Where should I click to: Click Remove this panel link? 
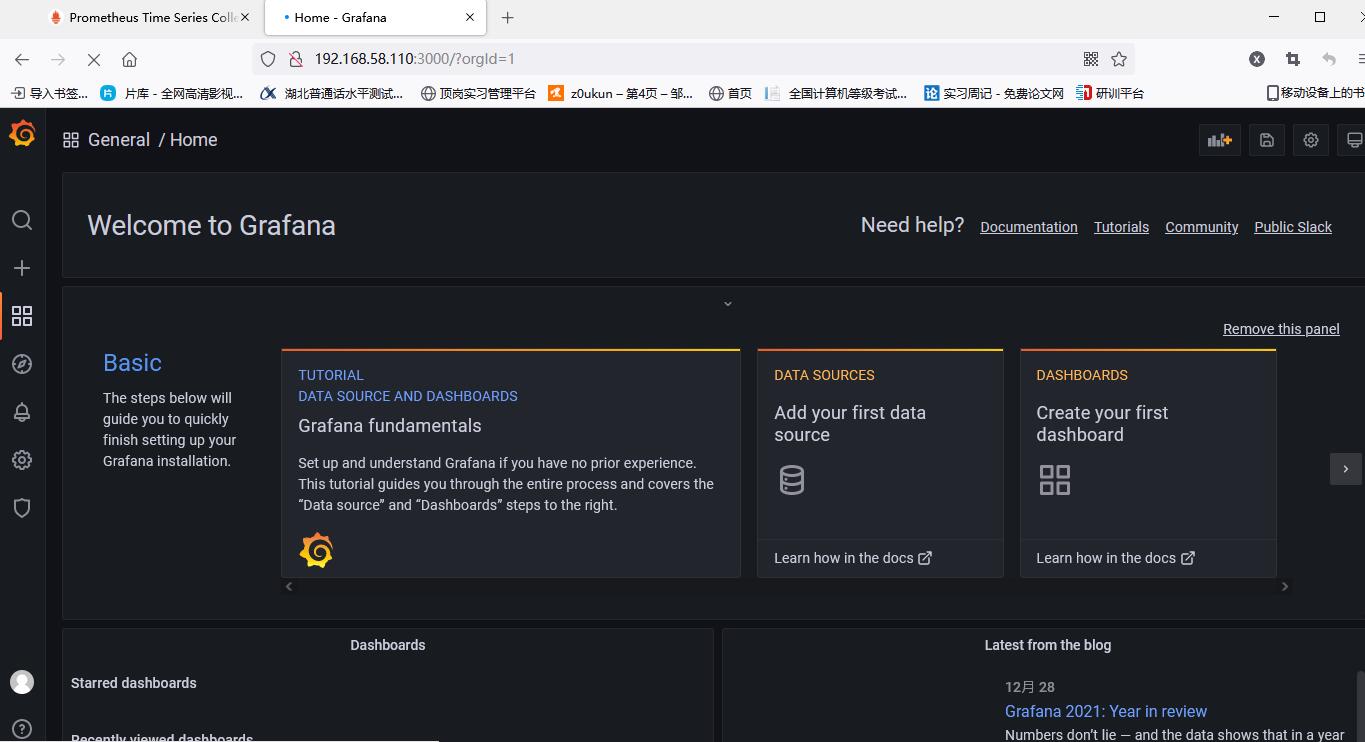click(x=1281, y=329)
